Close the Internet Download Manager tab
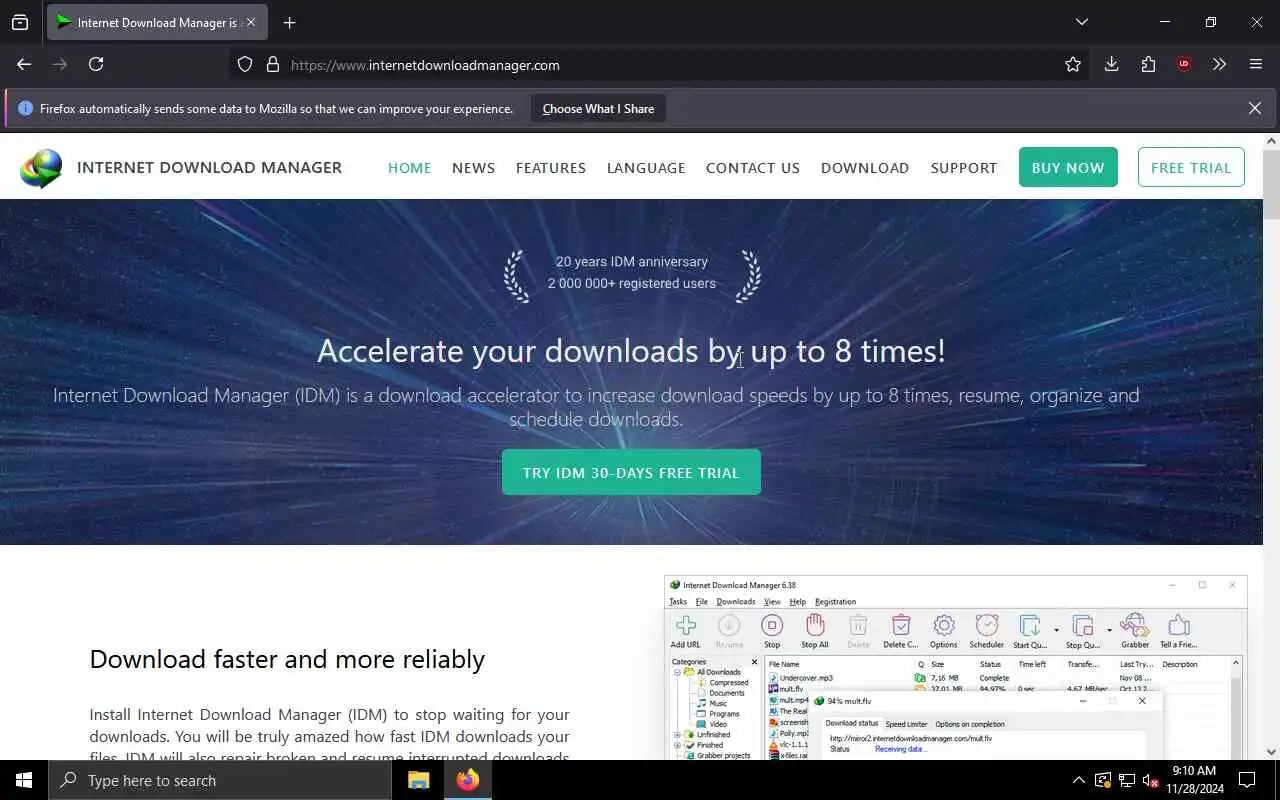 [x=251, y=22]
